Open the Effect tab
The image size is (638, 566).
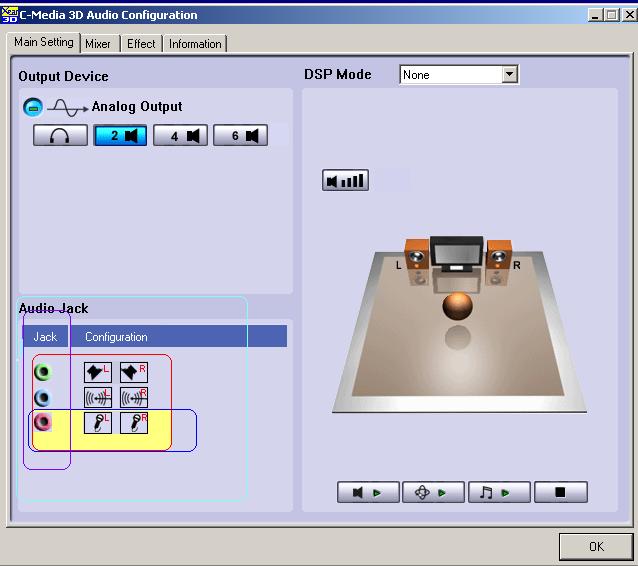141,44
